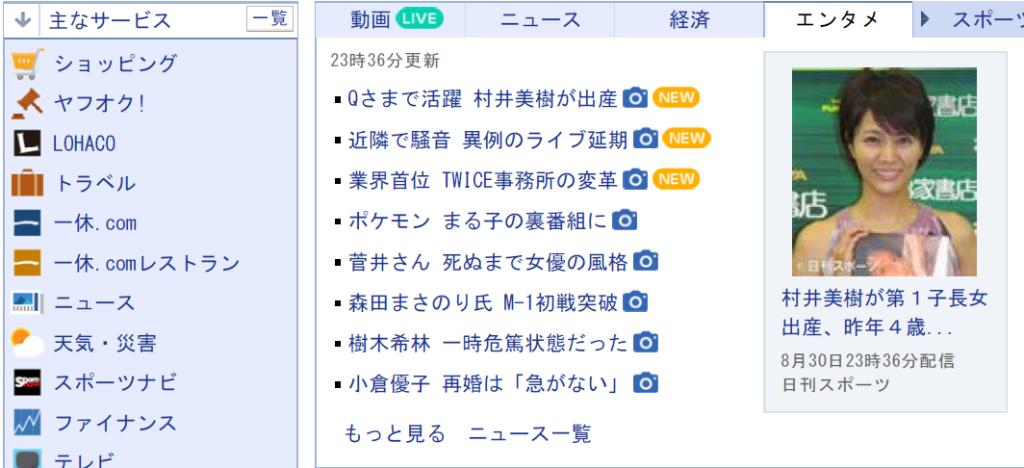
Task: Click camera icon beside 樹木希林 headline
Action: tap(646, 343)
